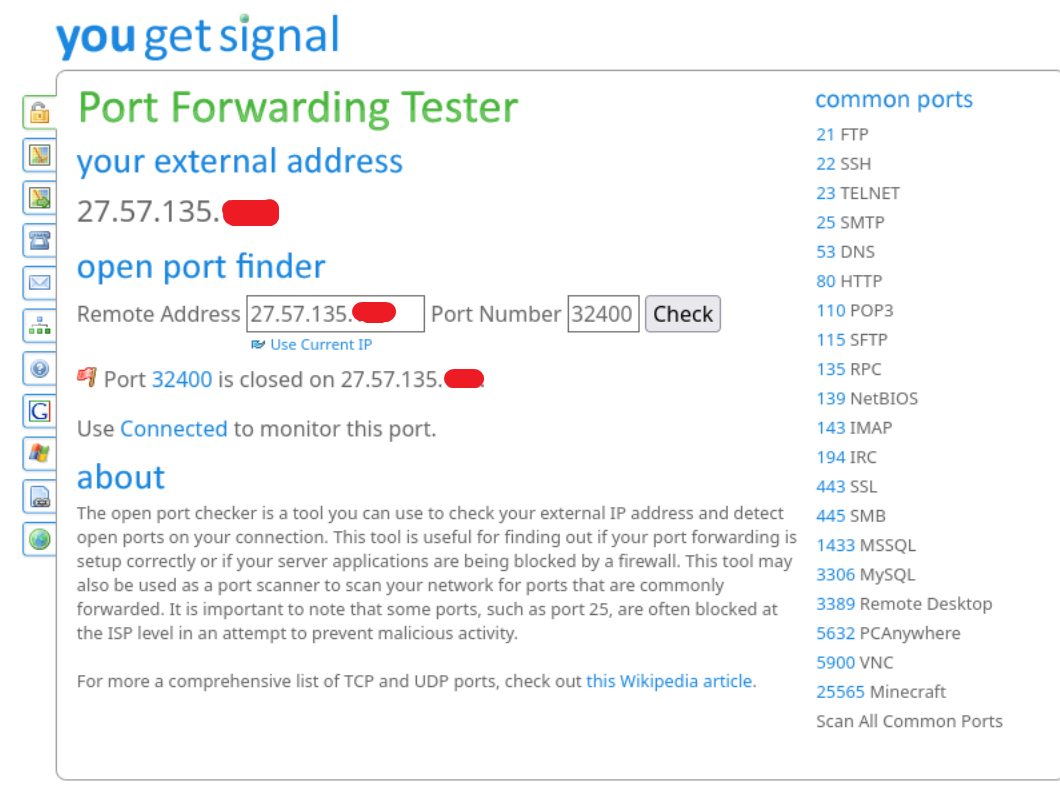Click the document with chain link icon

click(39, 496)
